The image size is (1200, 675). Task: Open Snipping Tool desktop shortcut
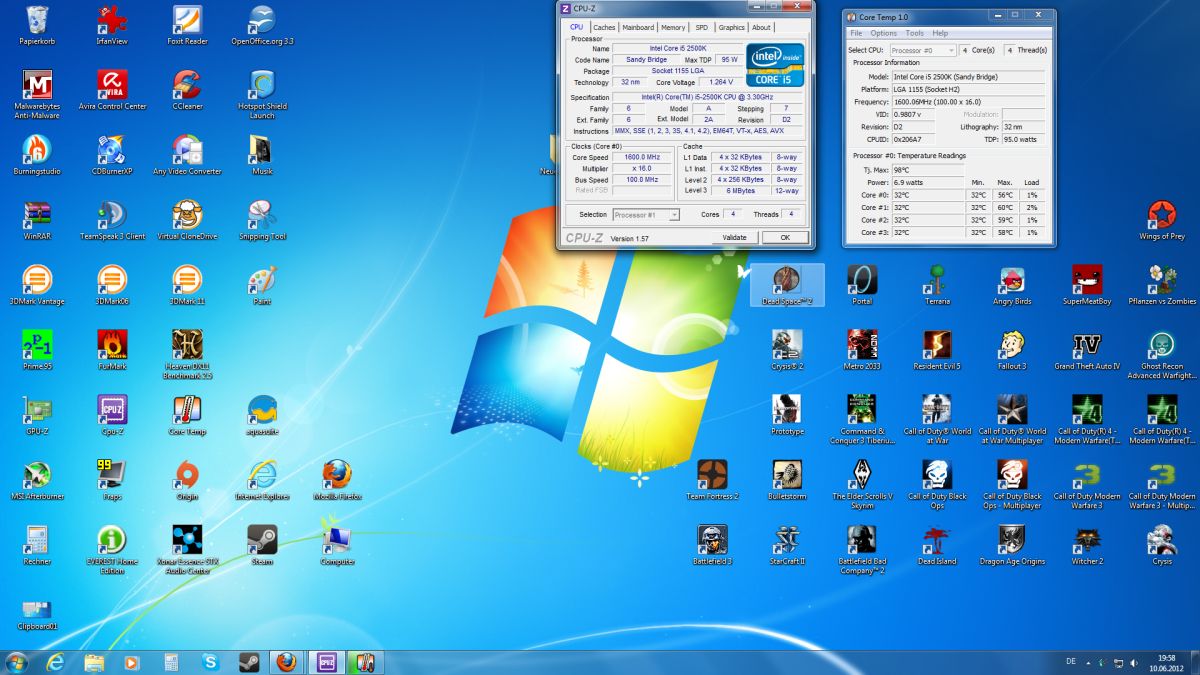pos(262,220)
